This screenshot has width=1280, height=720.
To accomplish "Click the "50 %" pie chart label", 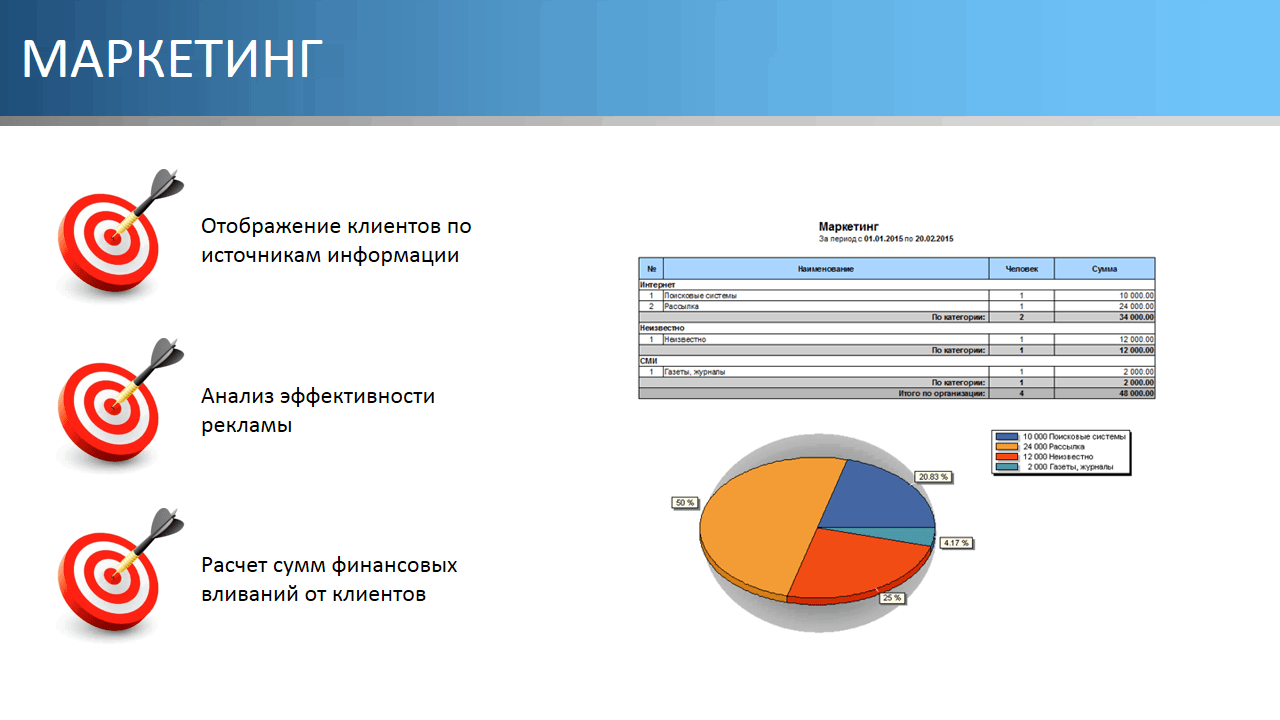I will point(684,502).
